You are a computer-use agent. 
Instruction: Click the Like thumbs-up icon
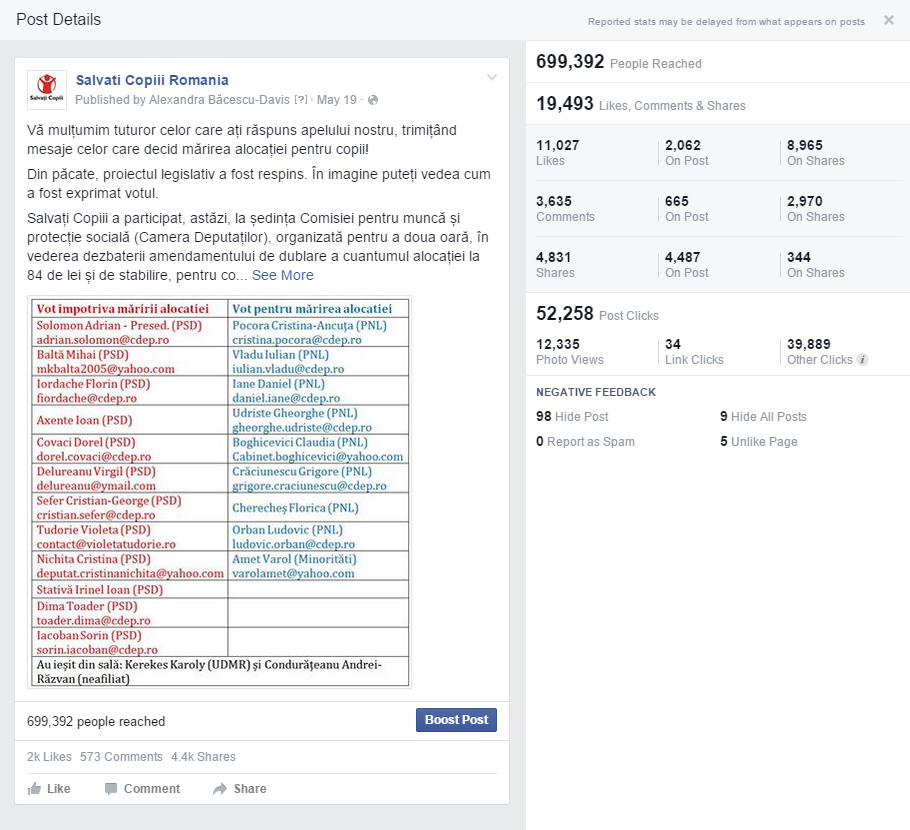tap(34, 789)
